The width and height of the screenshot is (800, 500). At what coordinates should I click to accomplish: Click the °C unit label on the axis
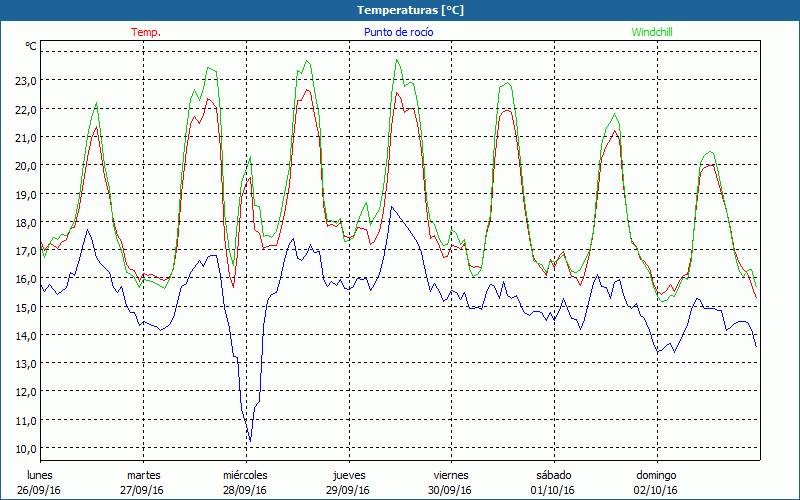[x=31, y=46]
